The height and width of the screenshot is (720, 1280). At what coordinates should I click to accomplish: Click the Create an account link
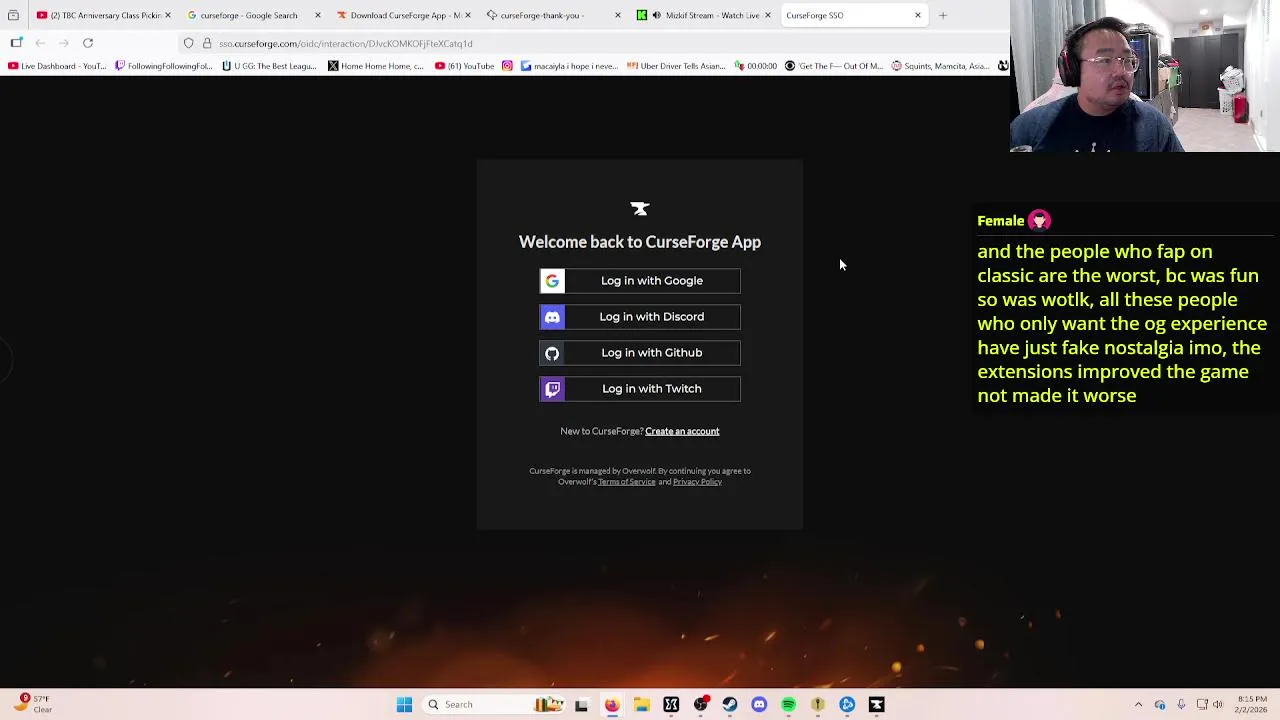tap(682, 431)
